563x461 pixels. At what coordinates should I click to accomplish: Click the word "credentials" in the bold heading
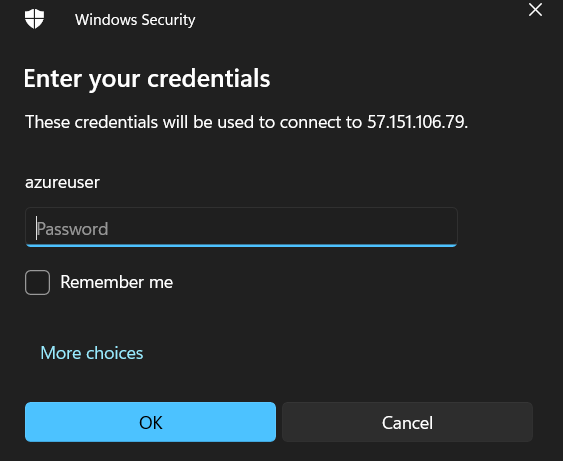click(x=209, y=78)
